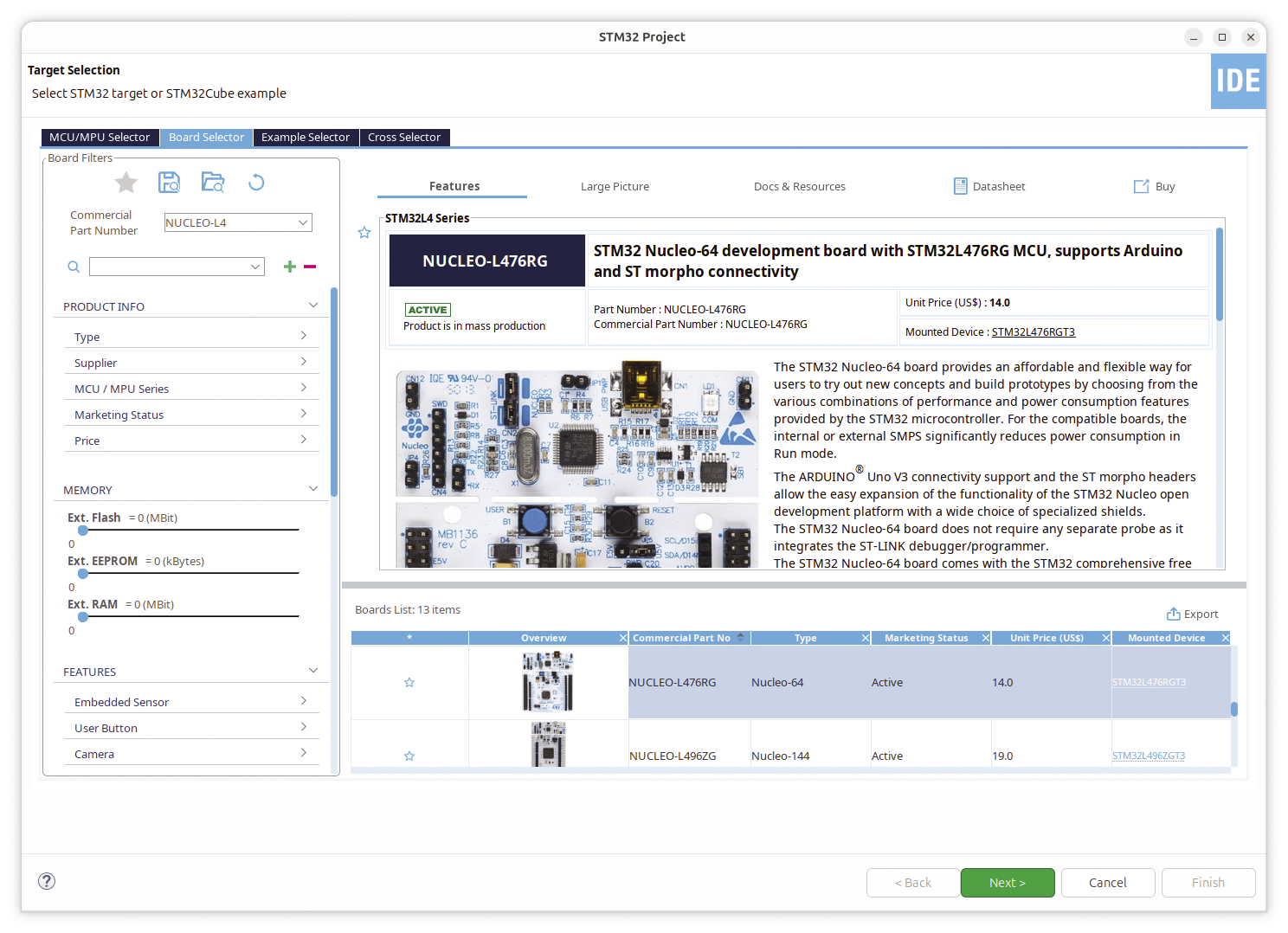Viewport: 1288px width, 933px height.
Task: Collapse the PRODUCT INFO section
Action: click(x=313, y=306)
